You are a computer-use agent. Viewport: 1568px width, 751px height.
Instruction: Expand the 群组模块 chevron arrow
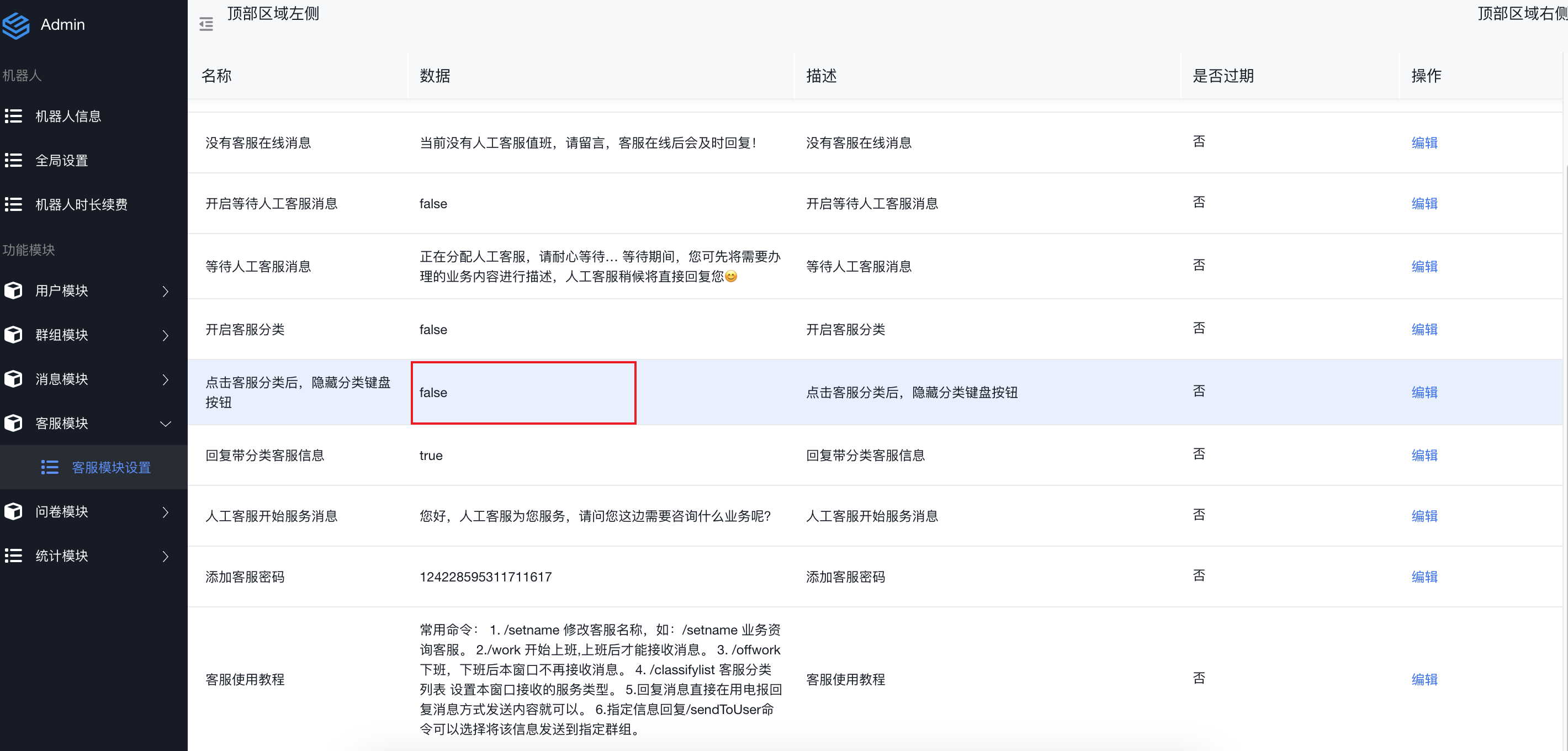coord(166,335)
